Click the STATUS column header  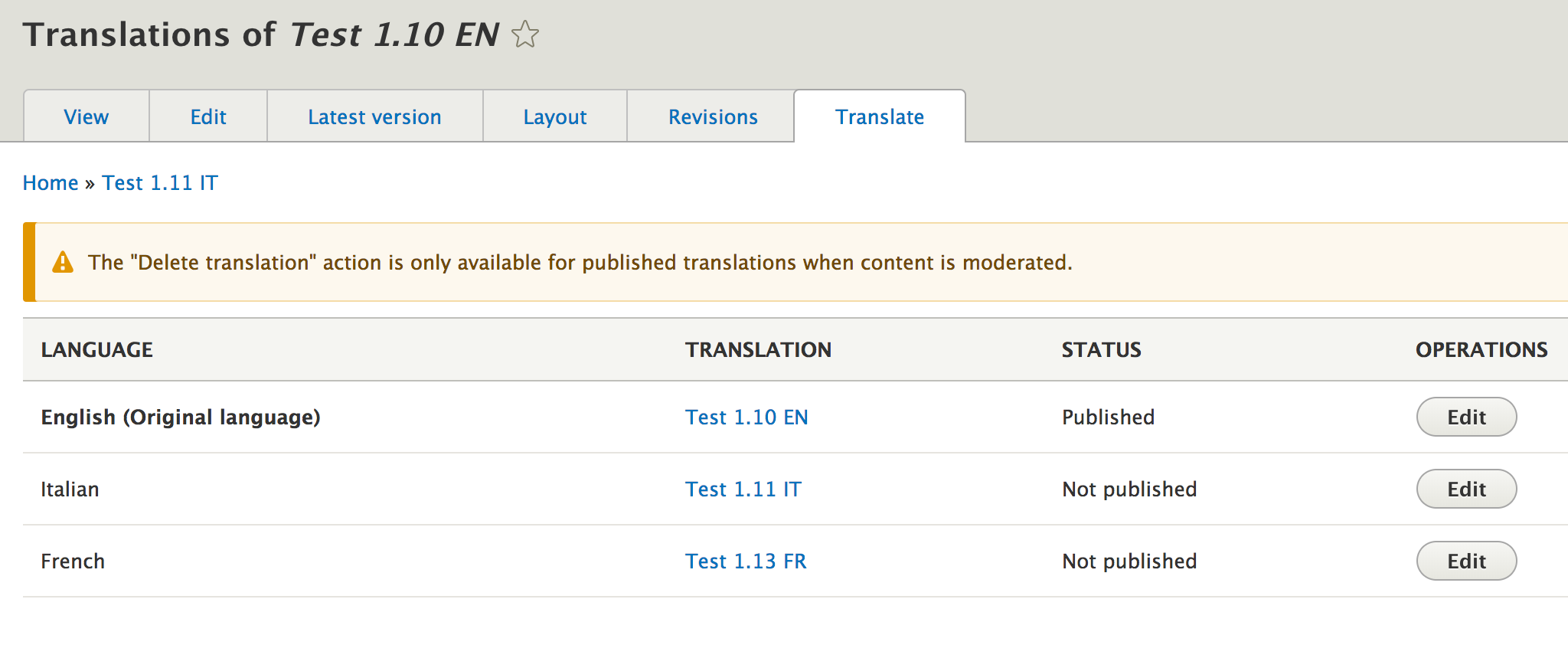click(1101, 350)
